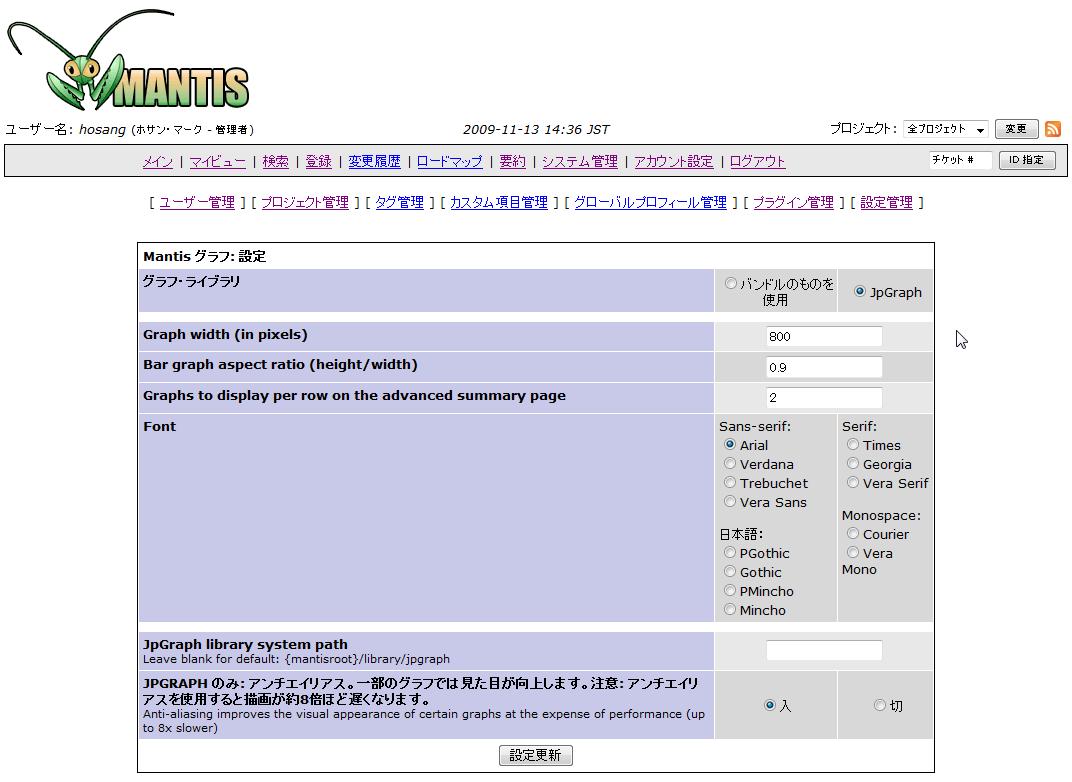Click the Mantis logo image
This screenshot has width=1072, height=782.
[128, 62]
